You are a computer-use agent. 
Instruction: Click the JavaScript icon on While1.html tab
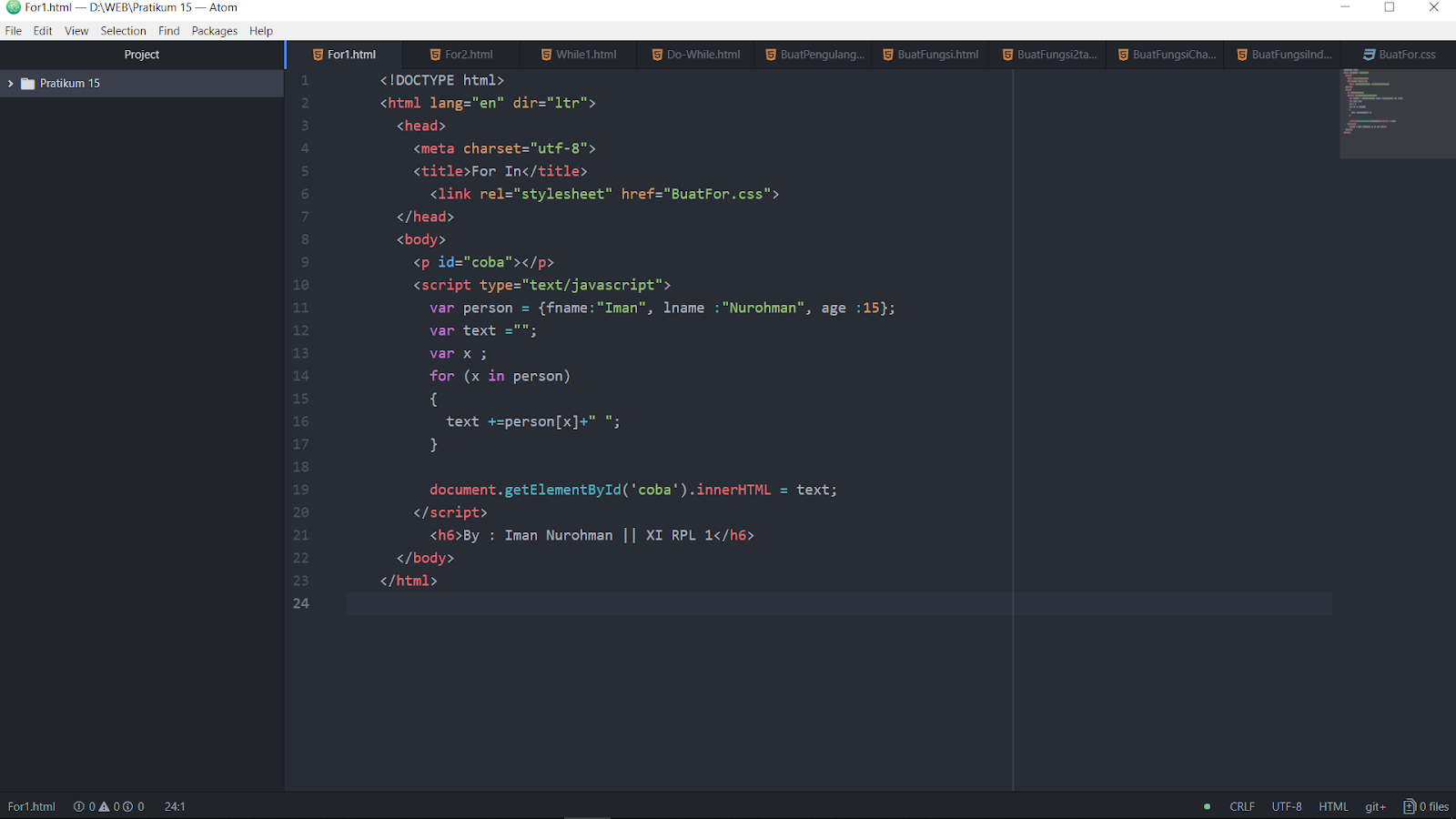click(546, 54)
